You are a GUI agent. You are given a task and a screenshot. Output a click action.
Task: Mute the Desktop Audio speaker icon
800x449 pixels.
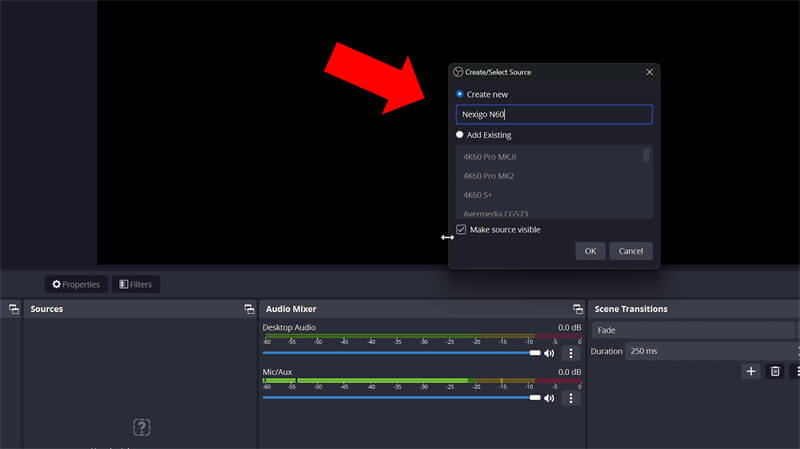point(549,353)
